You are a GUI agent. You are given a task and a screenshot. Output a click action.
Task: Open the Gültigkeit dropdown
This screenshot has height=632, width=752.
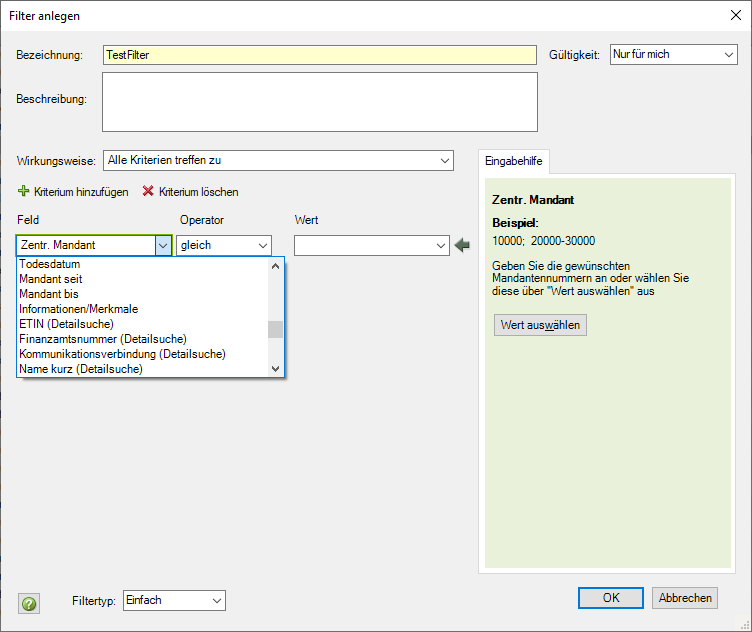[729, 54]
